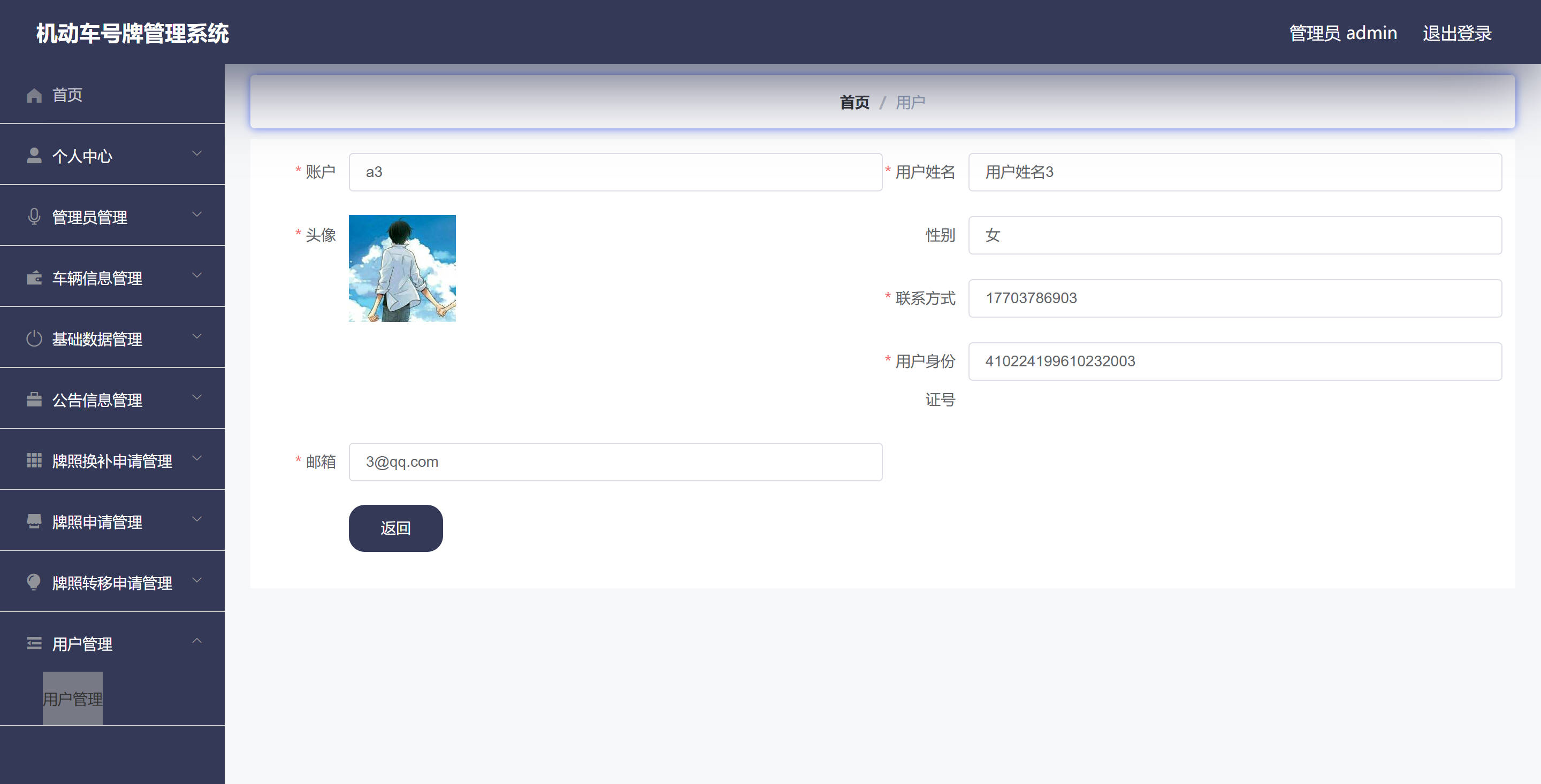The height and width of the screenshot is (784, 1541).
Task: Open the 牌照申请管理 menu label
Action: pos(97,522)
